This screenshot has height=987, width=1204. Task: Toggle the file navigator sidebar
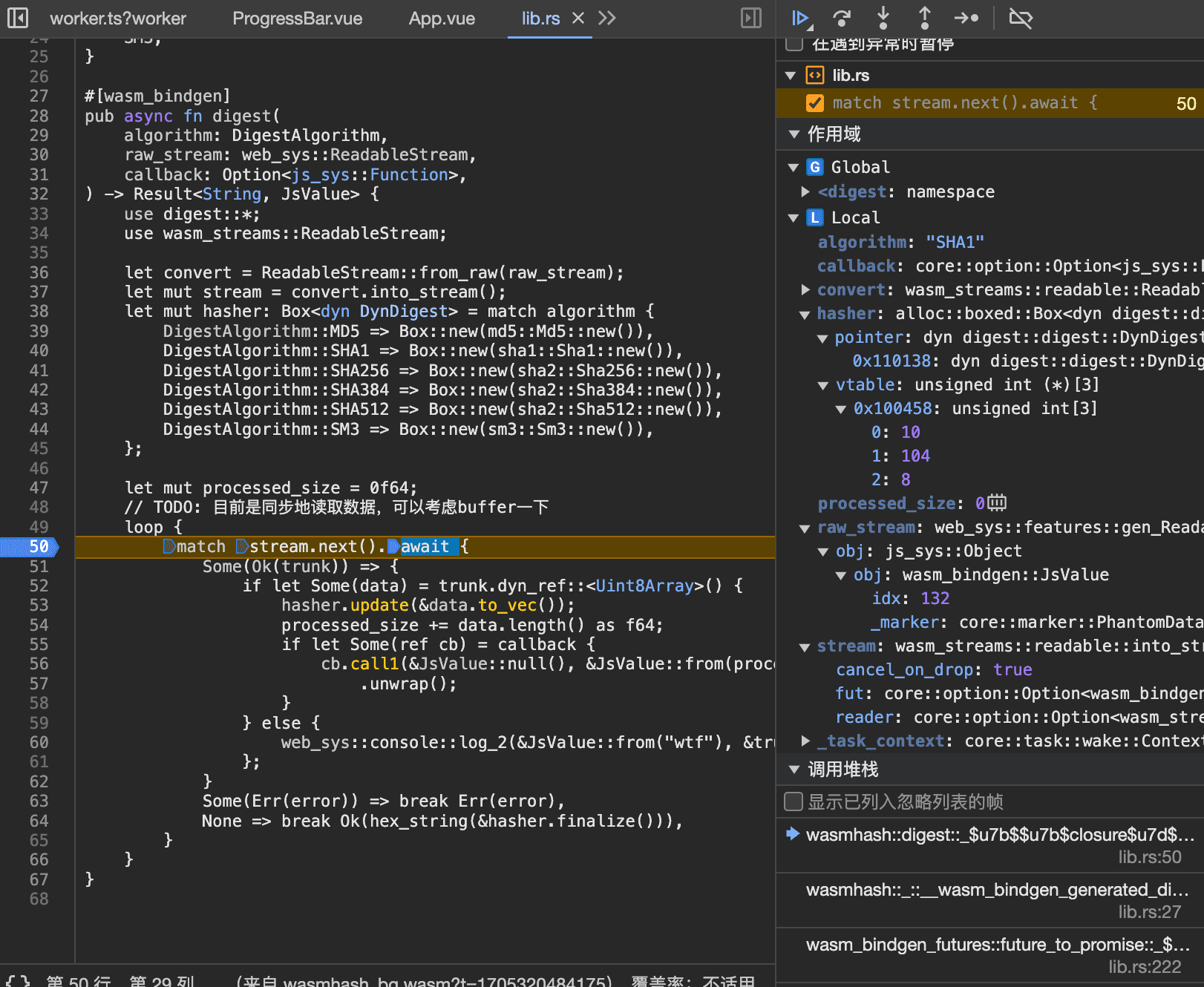(x=17, y=18)
